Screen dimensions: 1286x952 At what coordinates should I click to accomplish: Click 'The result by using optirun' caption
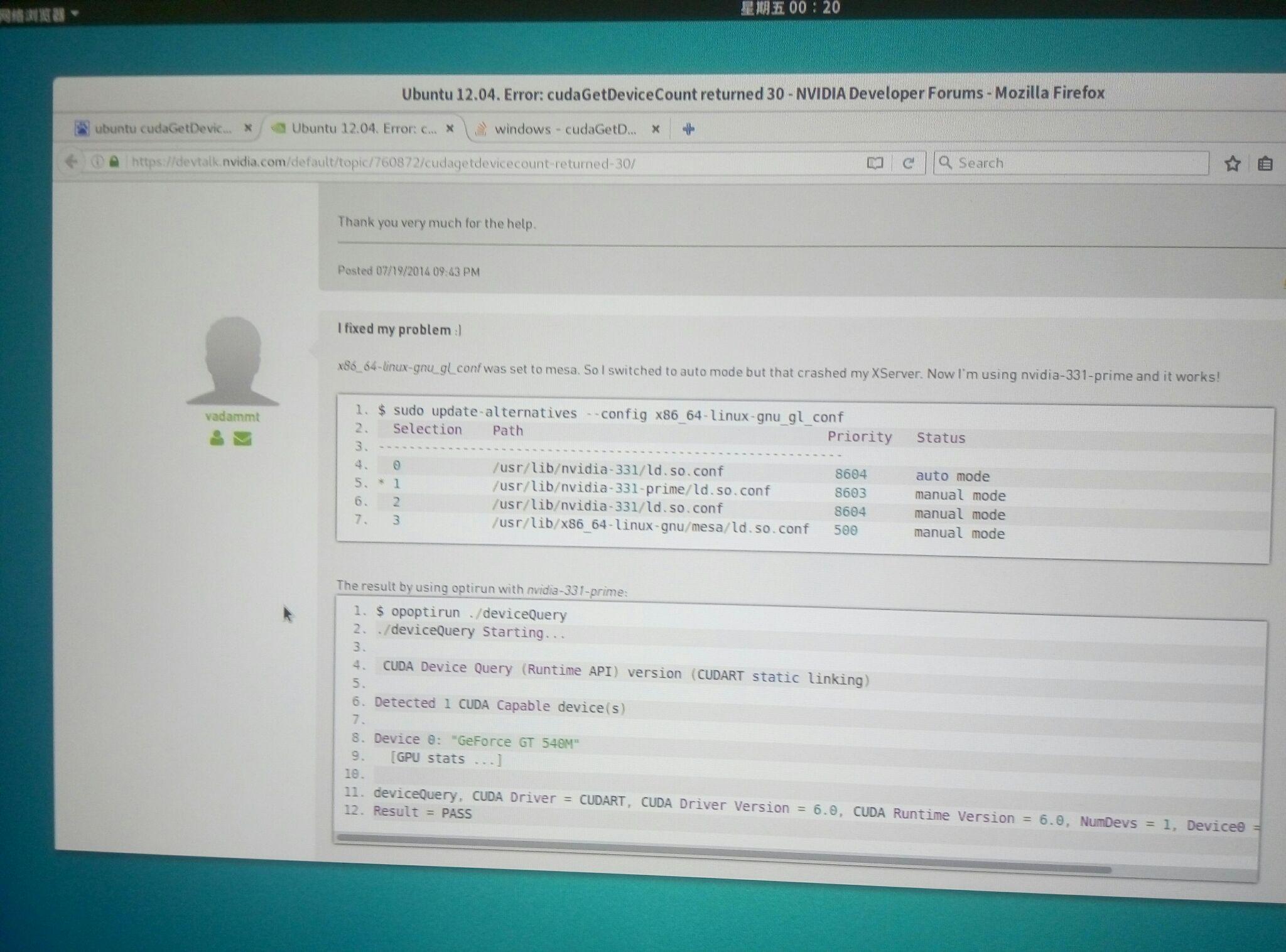pyautogui.click(x=481, y=588)
